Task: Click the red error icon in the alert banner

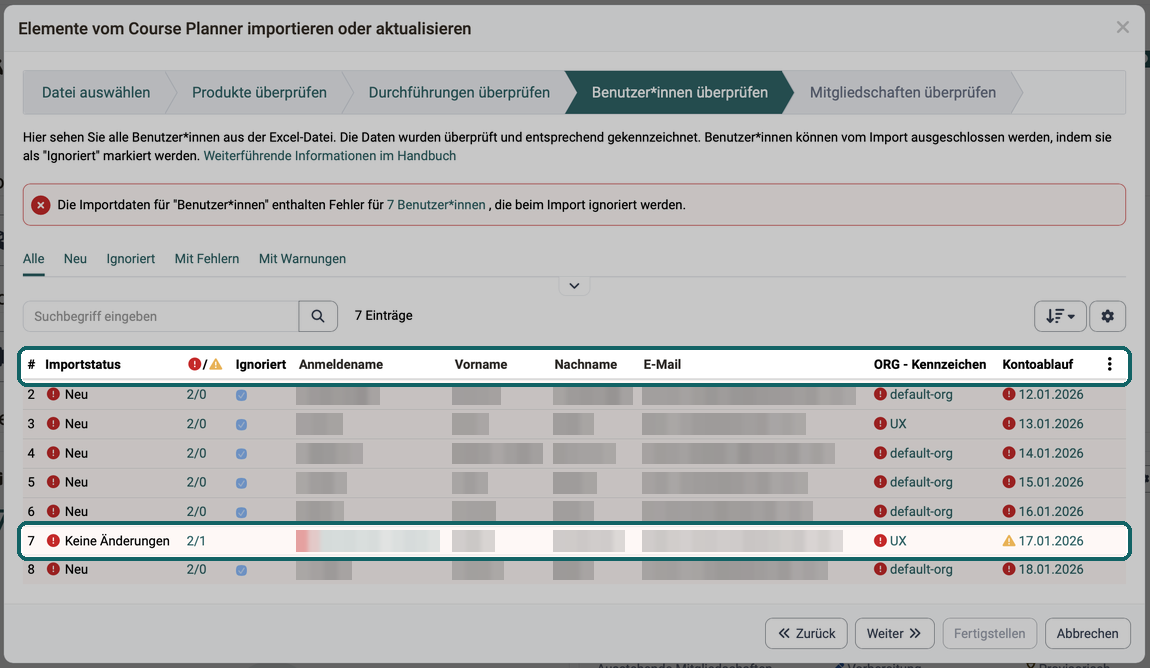Action: [40, 205]
